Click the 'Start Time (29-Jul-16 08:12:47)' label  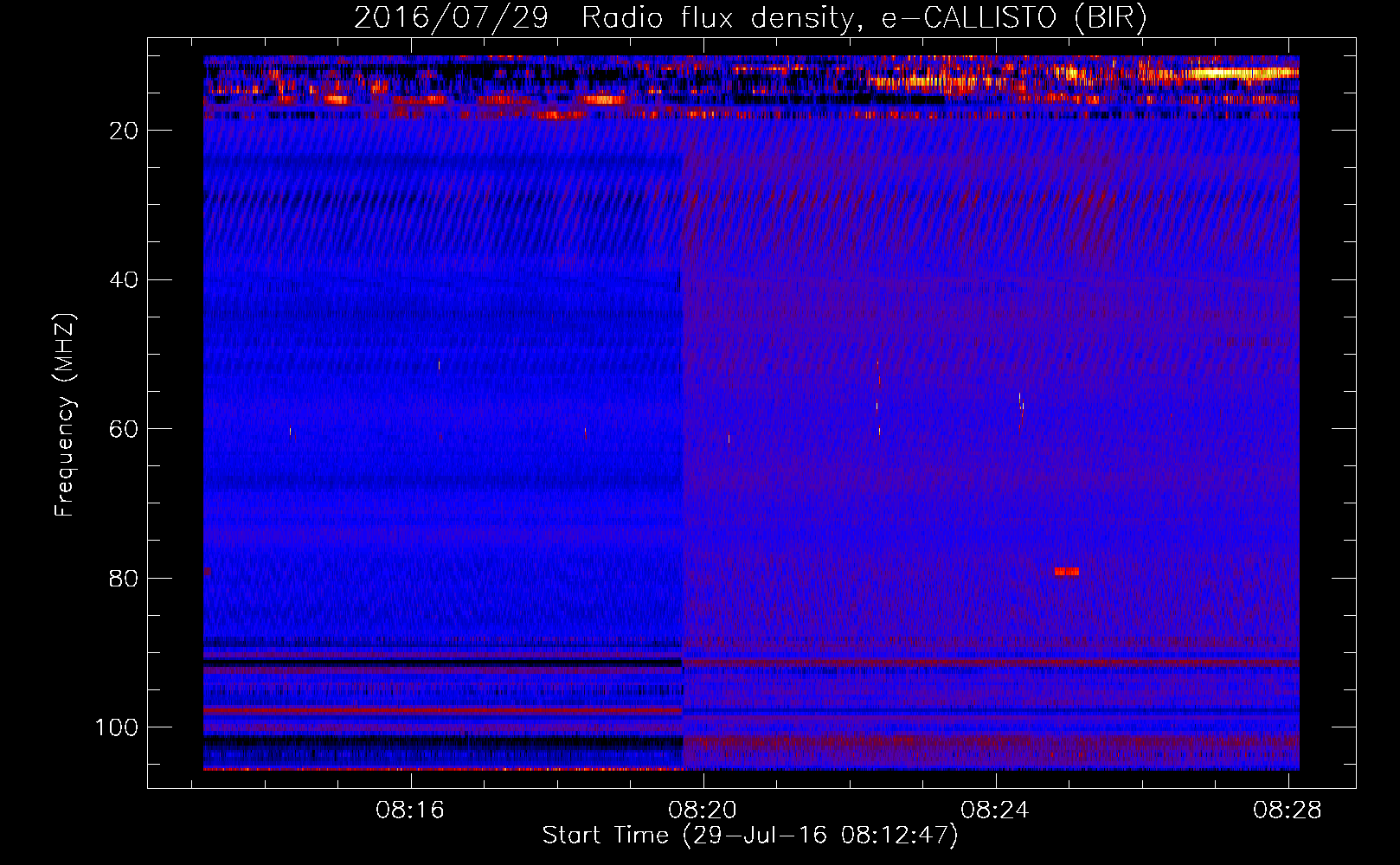pos(750,836)
